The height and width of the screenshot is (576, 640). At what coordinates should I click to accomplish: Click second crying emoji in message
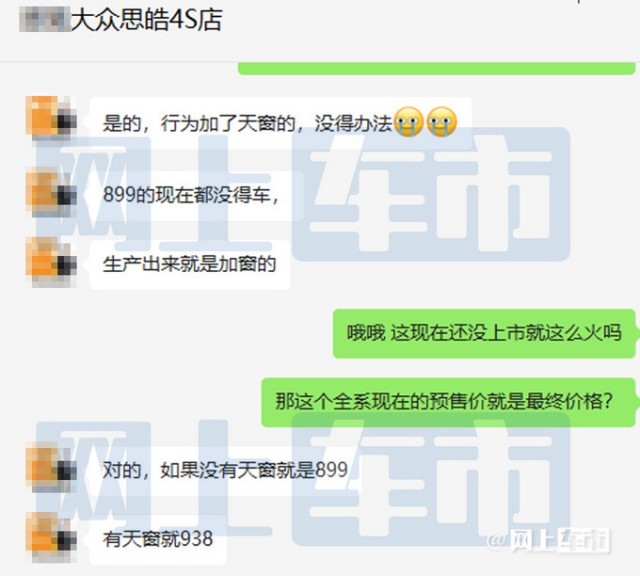click(x=442, y=122)
